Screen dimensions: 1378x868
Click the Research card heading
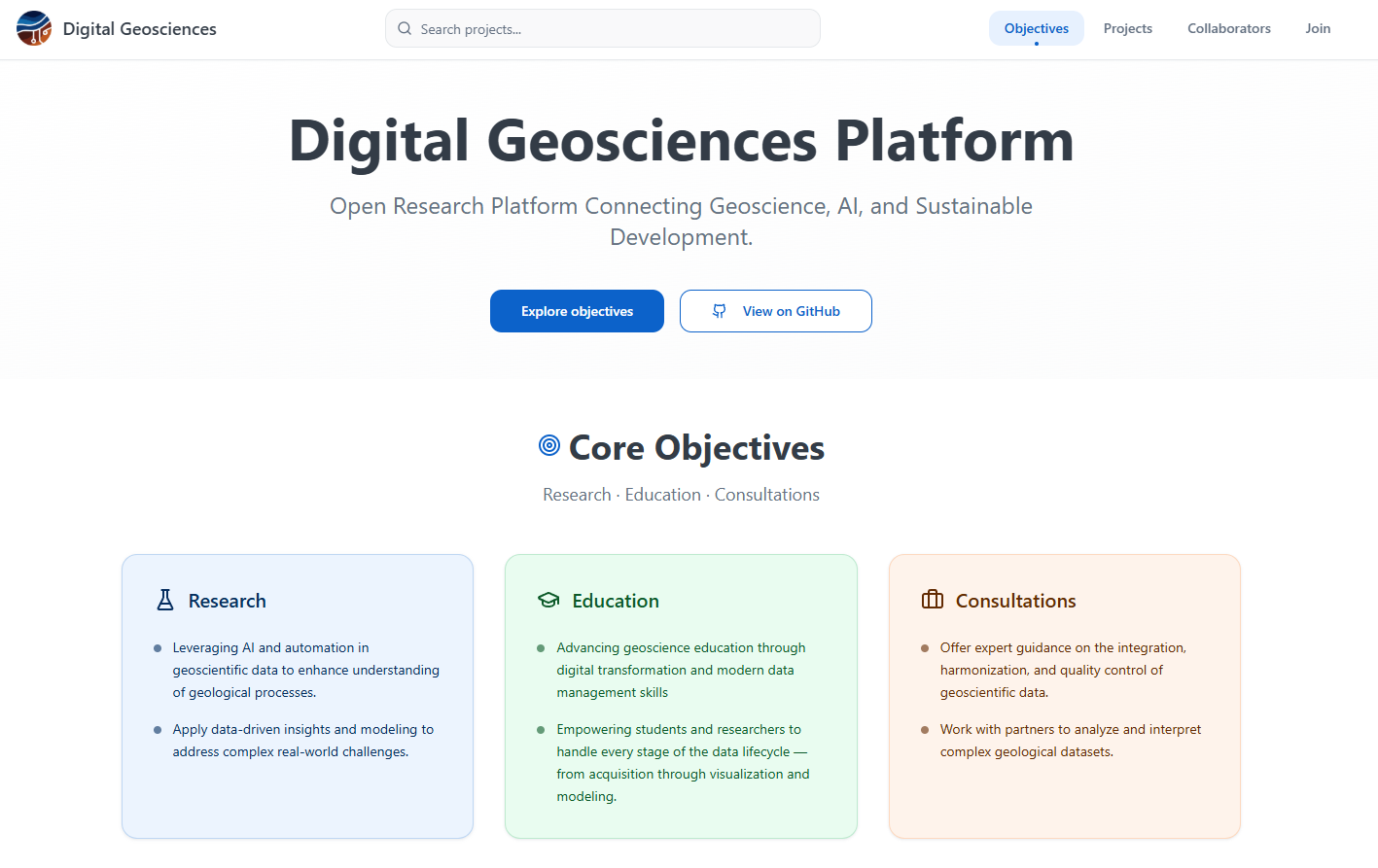click(x=227, y=601)
